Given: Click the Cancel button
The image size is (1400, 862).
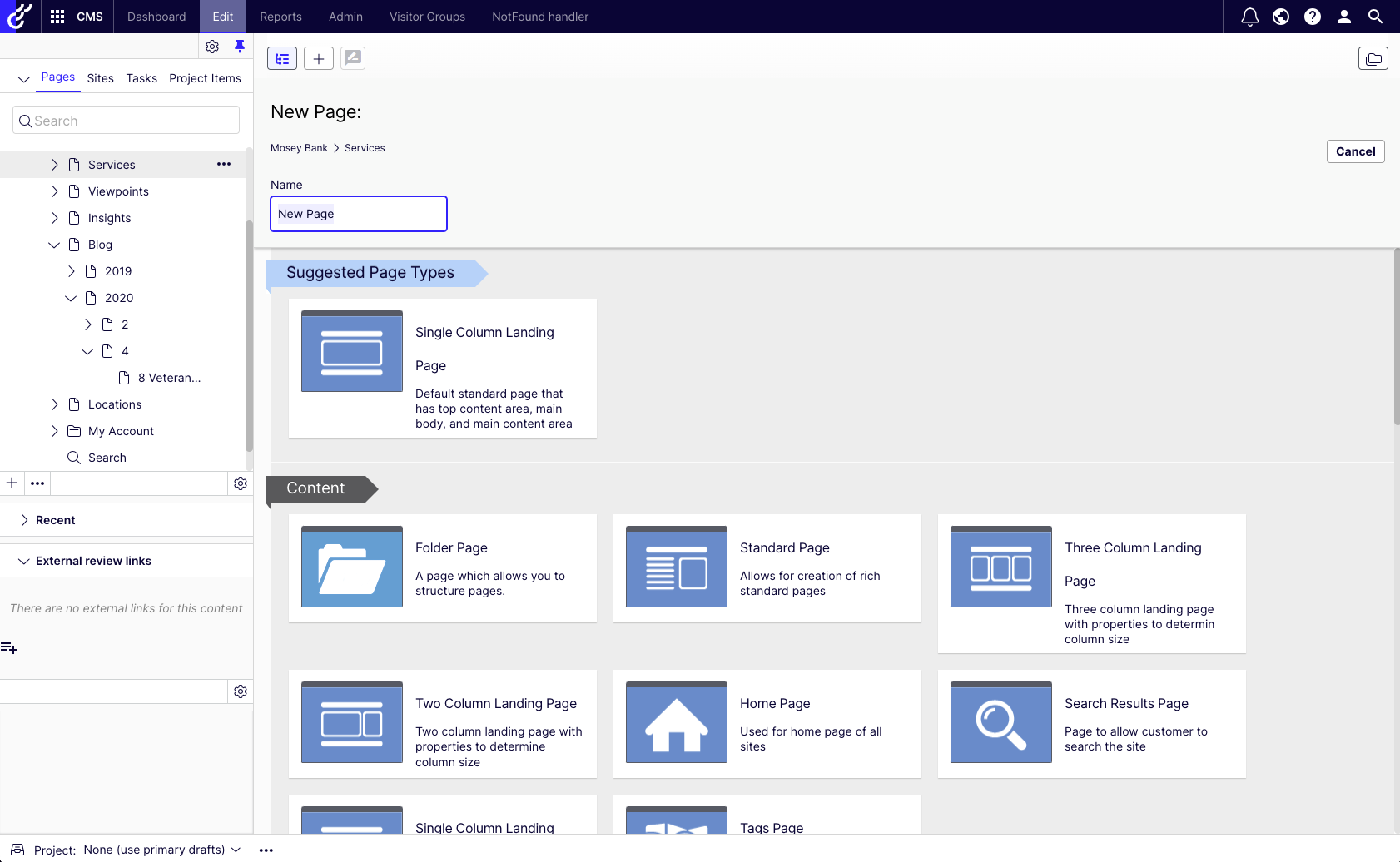Looking at the screenshot, I should [x=1354, y=151].
